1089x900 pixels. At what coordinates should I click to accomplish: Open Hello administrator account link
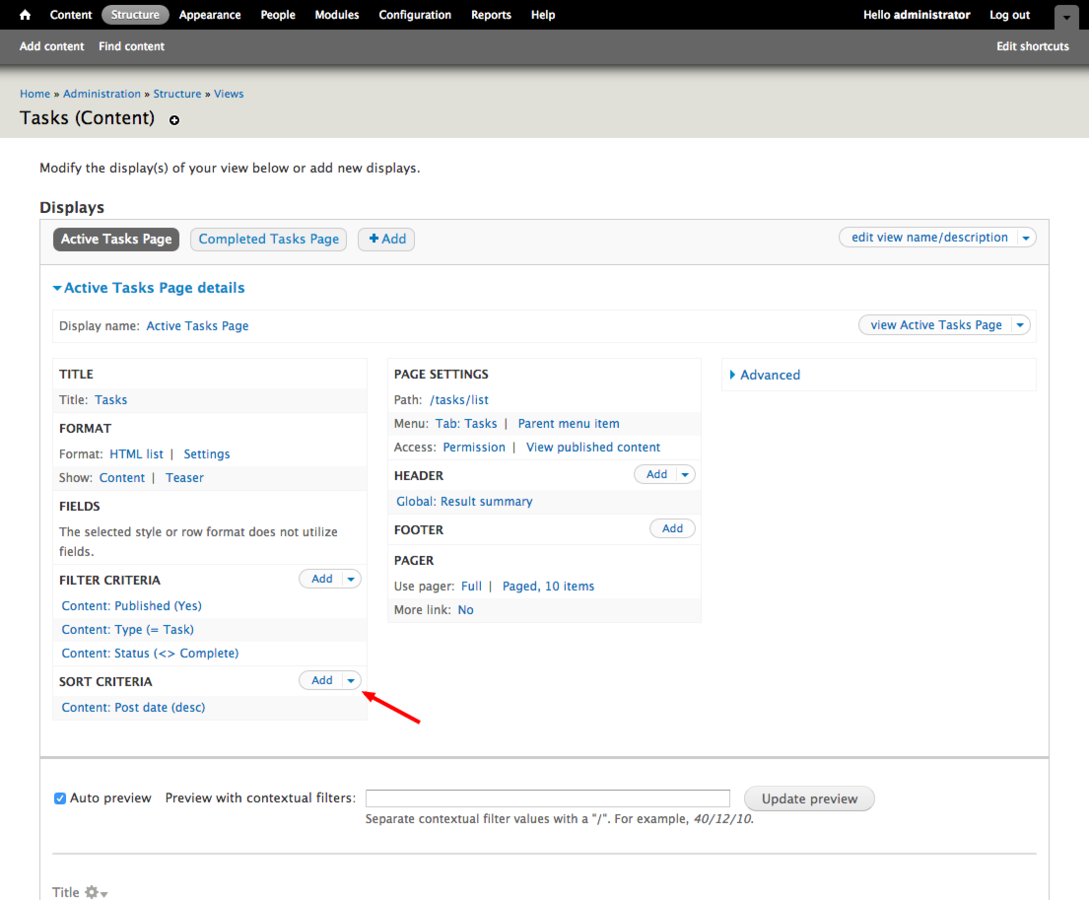coord(916,15)
